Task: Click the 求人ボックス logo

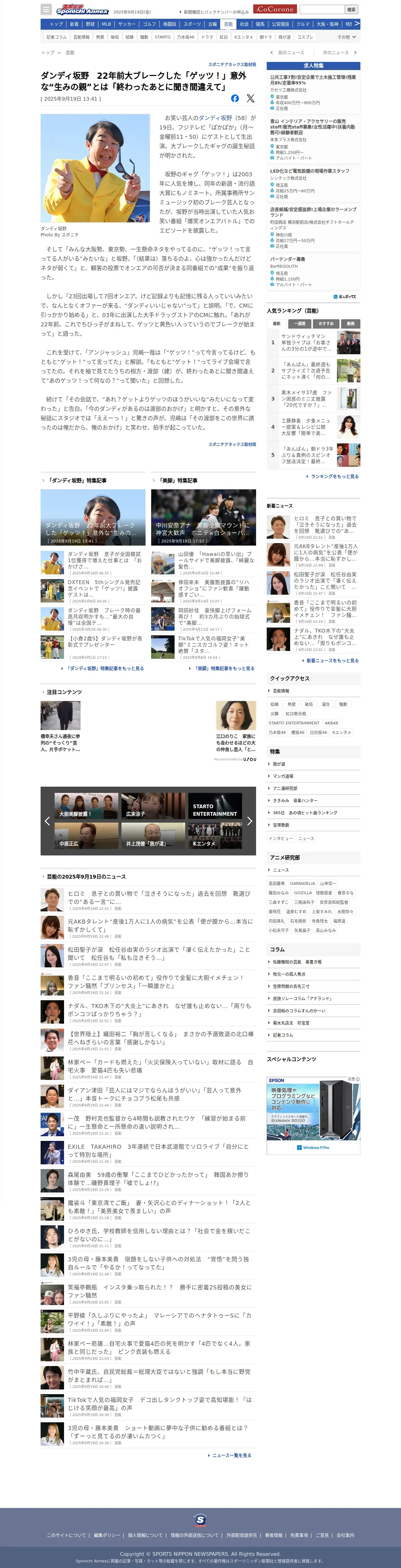Action: click(x=344, y=297)
